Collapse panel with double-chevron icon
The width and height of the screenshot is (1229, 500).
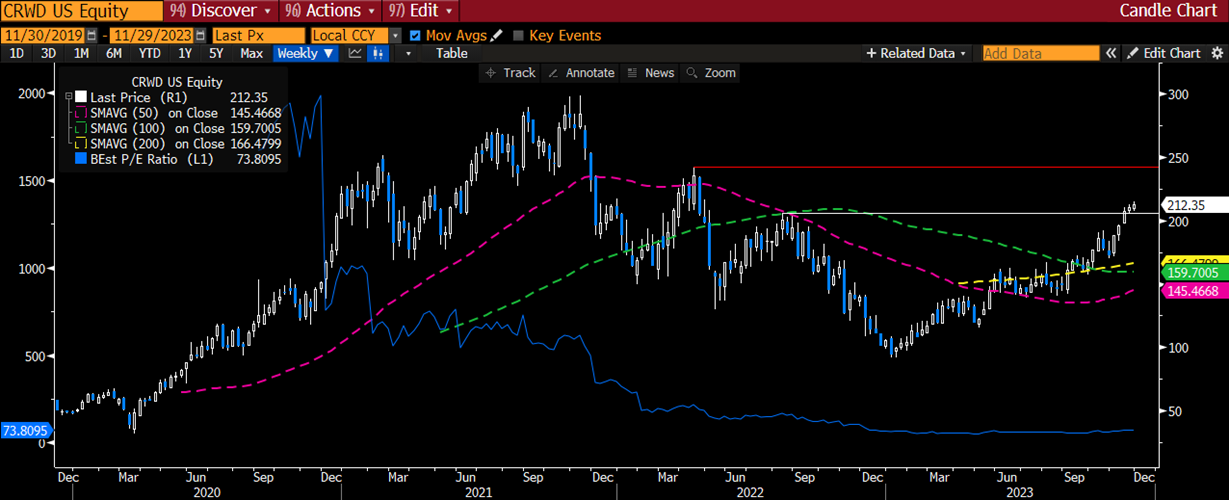coord(1110,53)
